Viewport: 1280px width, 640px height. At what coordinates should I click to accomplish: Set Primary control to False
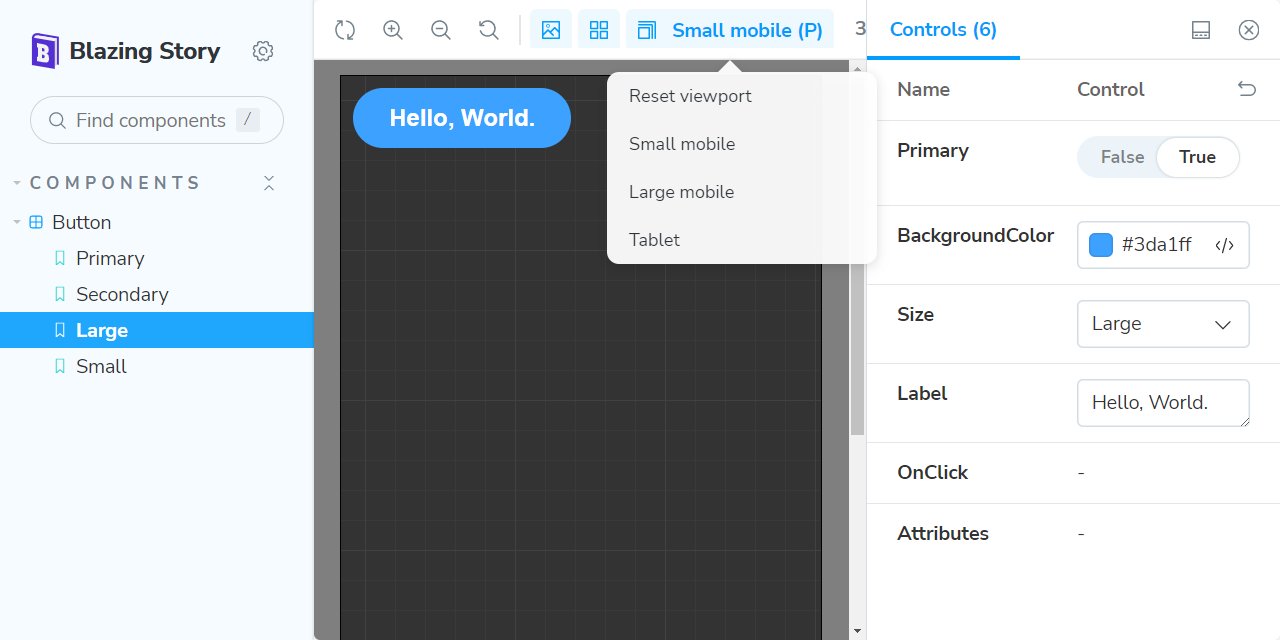click(1122, 157)
